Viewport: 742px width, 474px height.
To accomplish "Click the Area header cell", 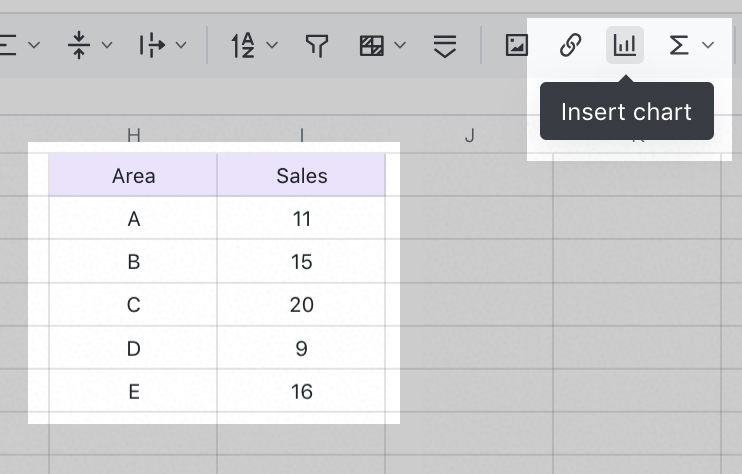I will click(133, 176).
